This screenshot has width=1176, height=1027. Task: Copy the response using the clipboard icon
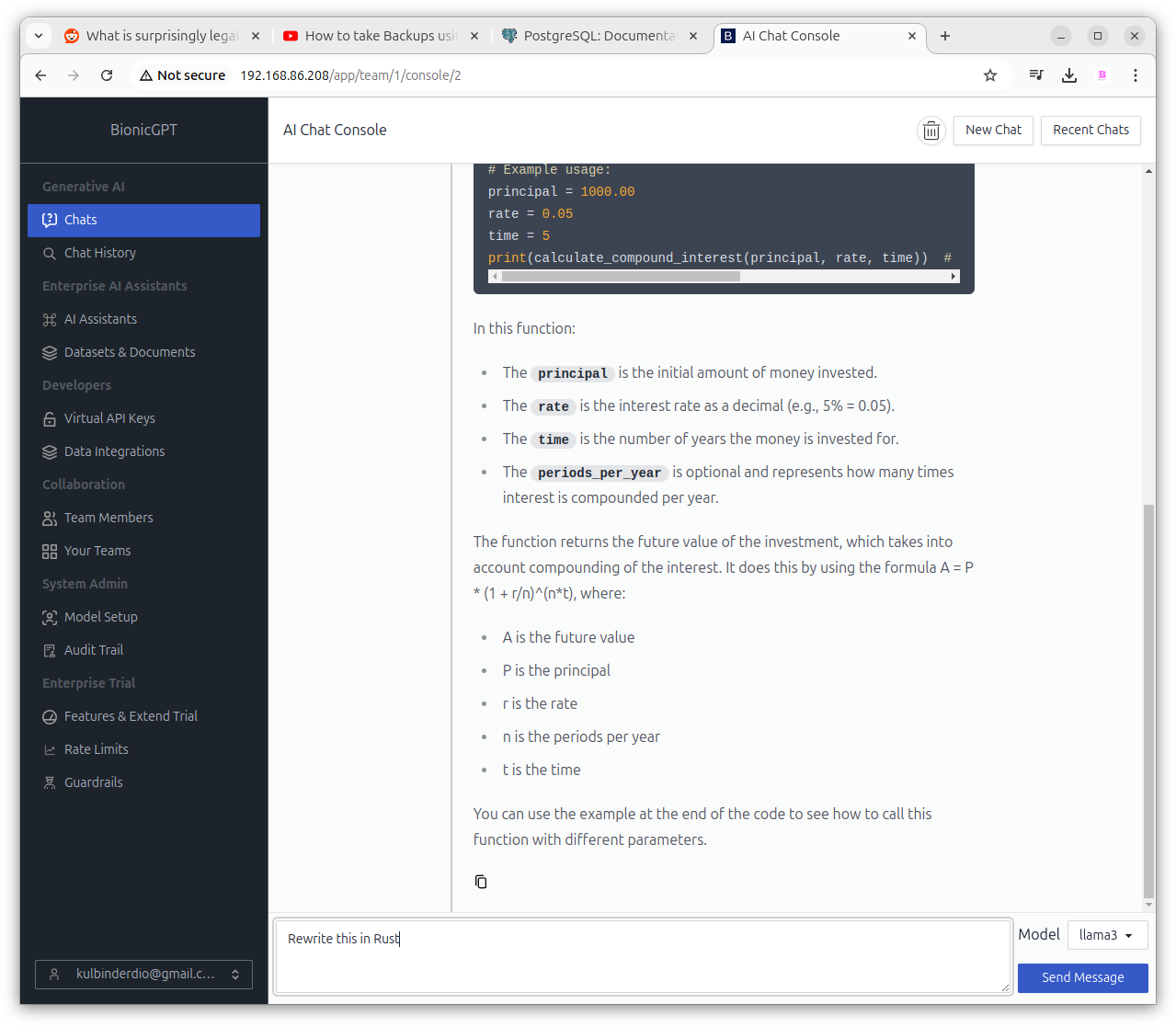[x=480, y=882]
